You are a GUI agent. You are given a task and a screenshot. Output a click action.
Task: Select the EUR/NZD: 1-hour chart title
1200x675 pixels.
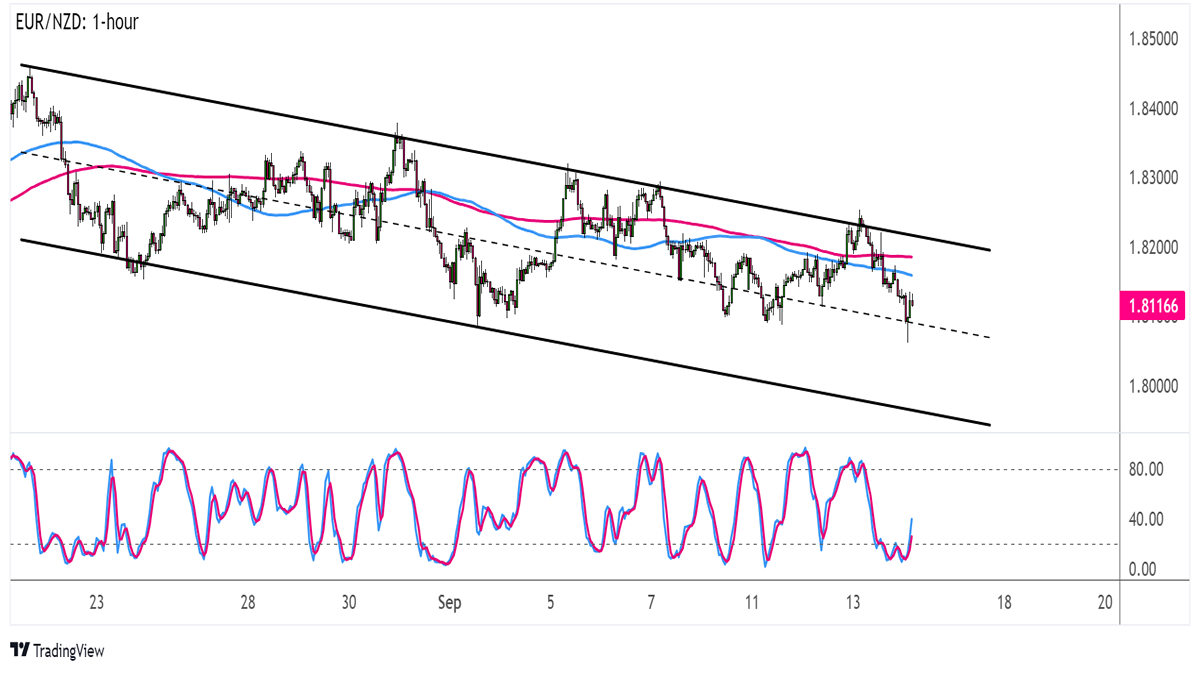[x=76, y=22]
